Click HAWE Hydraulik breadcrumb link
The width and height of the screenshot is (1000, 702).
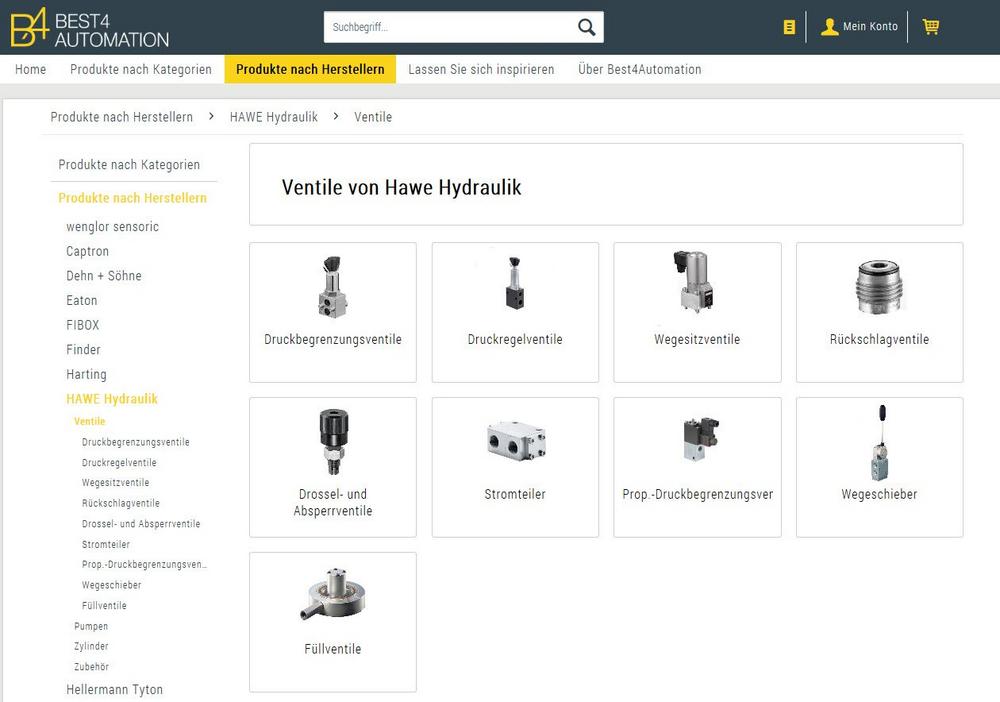coord(273,117)
